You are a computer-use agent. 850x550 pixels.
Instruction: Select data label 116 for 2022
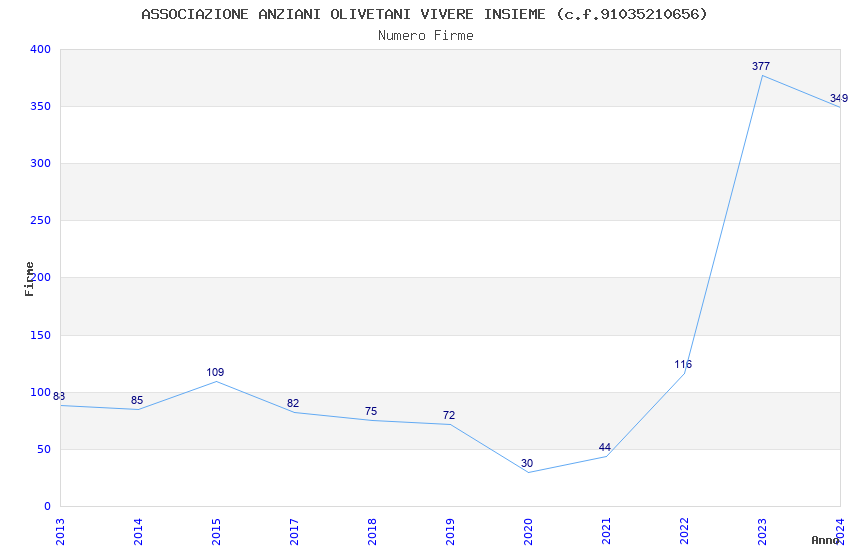(683, 365)
